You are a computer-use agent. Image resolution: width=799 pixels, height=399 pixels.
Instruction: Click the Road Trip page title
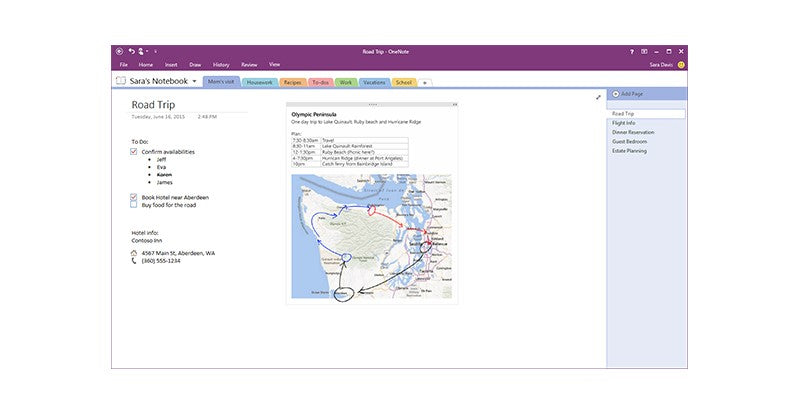pyautogui.click(x=153, y=105)
